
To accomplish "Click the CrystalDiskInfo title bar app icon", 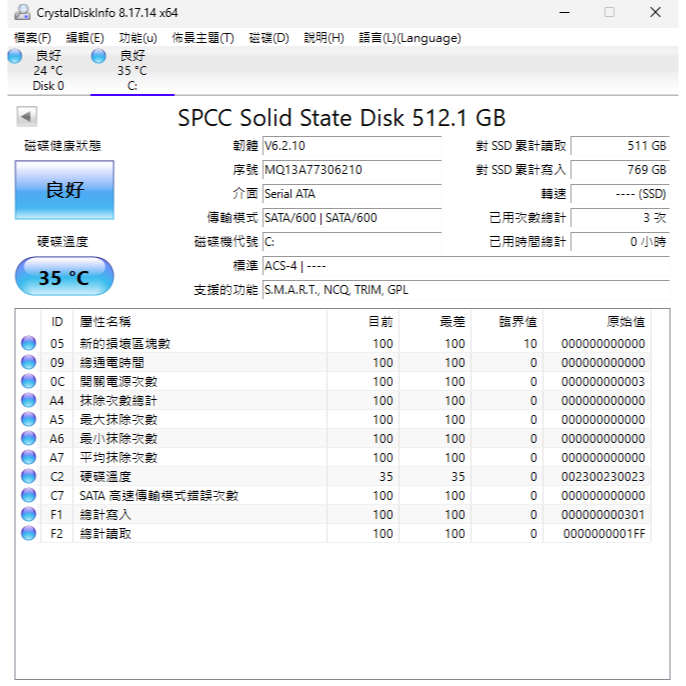I will tap(22, 12).
